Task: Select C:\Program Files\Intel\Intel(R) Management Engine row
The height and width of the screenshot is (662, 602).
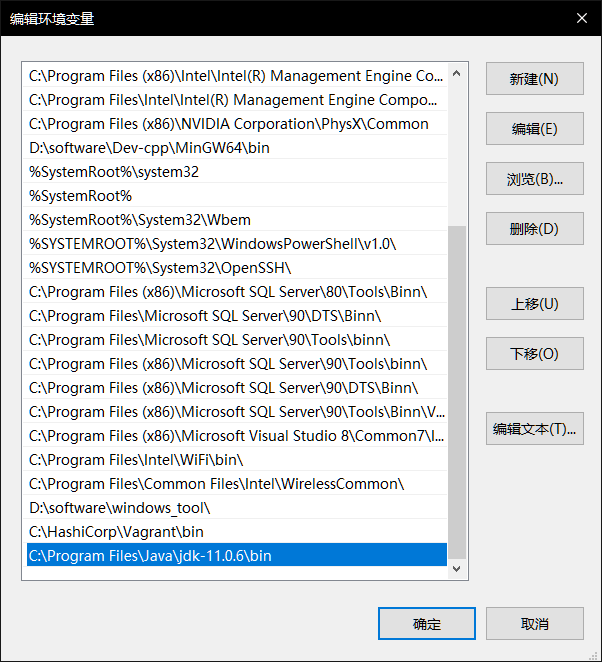Action: pos(237,100)
